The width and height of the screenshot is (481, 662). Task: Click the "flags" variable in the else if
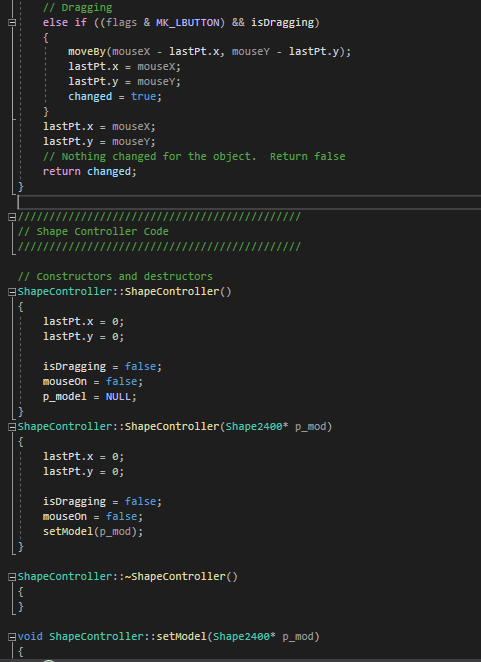pos(121,22)
